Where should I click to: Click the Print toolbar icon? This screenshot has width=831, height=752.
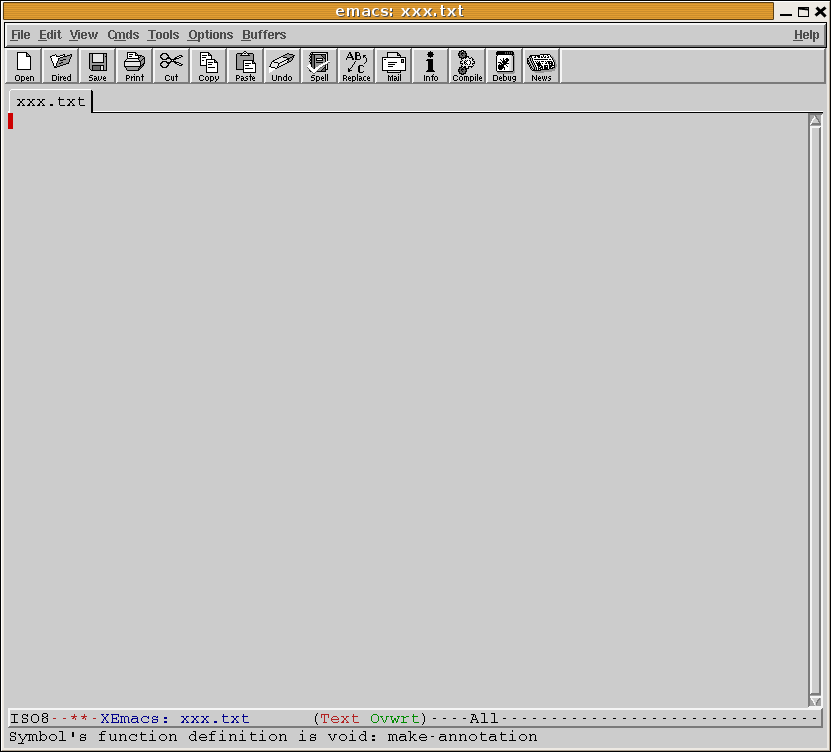point(134,66)
